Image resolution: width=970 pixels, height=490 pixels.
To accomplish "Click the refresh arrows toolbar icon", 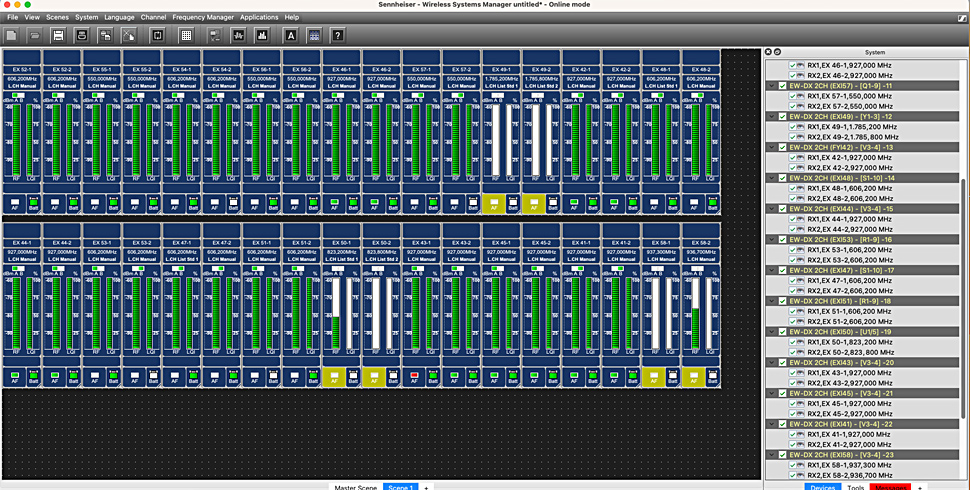I will point(156,35).
